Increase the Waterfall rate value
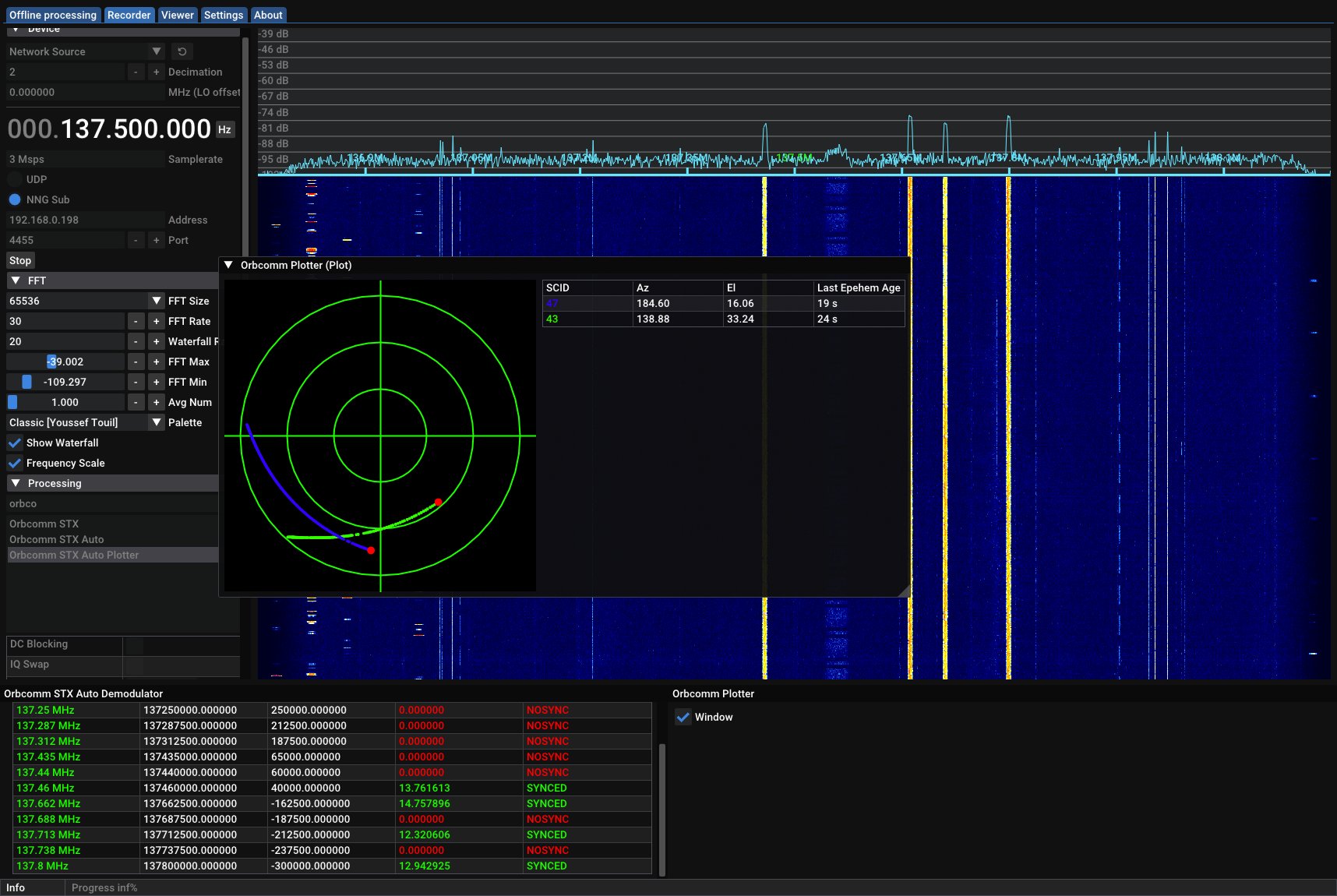Image resolution: width=1337 pixels, height=896 pixels. [x=156, y=341]
